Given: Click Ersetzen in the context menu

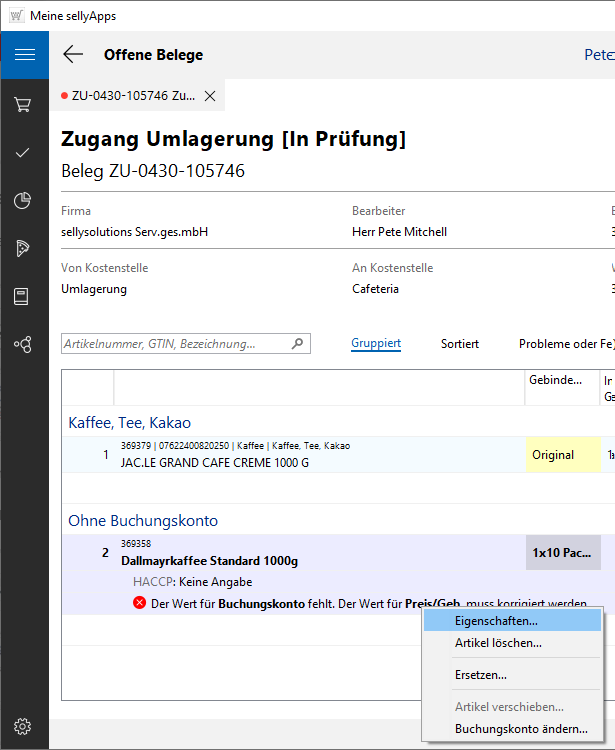Looking at the screenshot, I should pyautogui.click(x=480, y=675).
